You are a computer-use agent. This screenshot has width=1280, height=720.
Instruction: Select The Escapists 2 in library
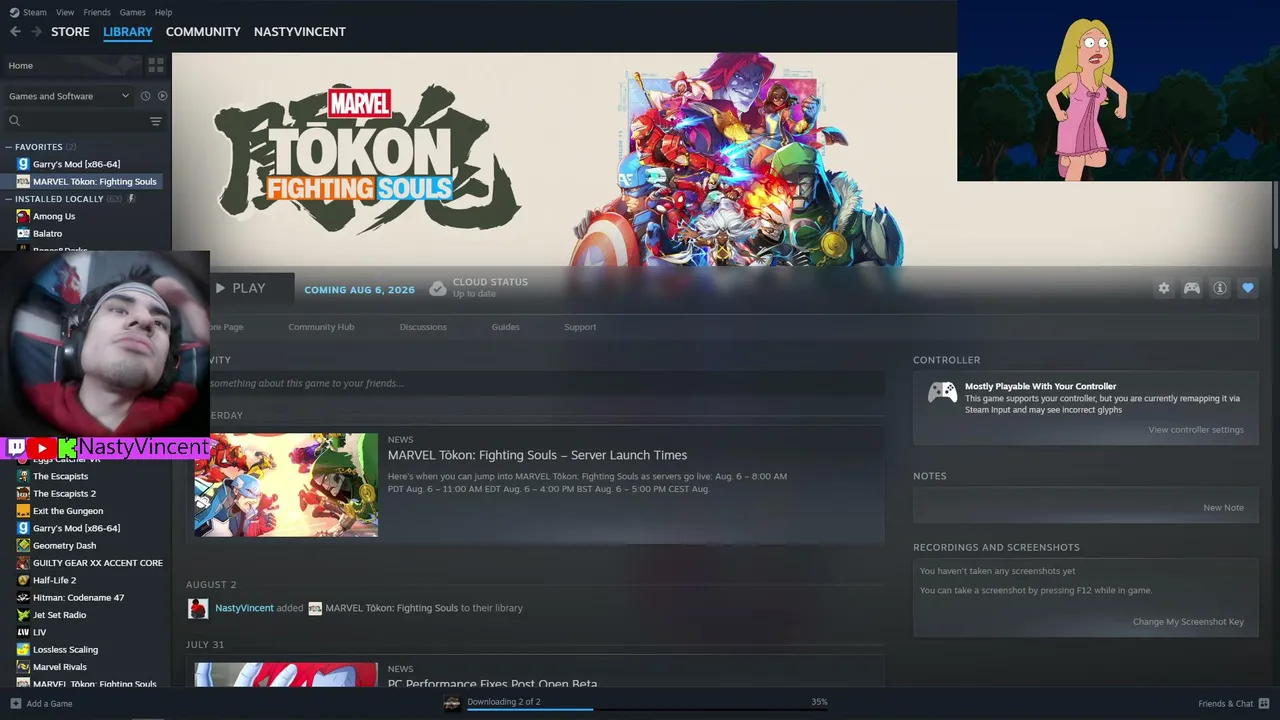point(64,493)
